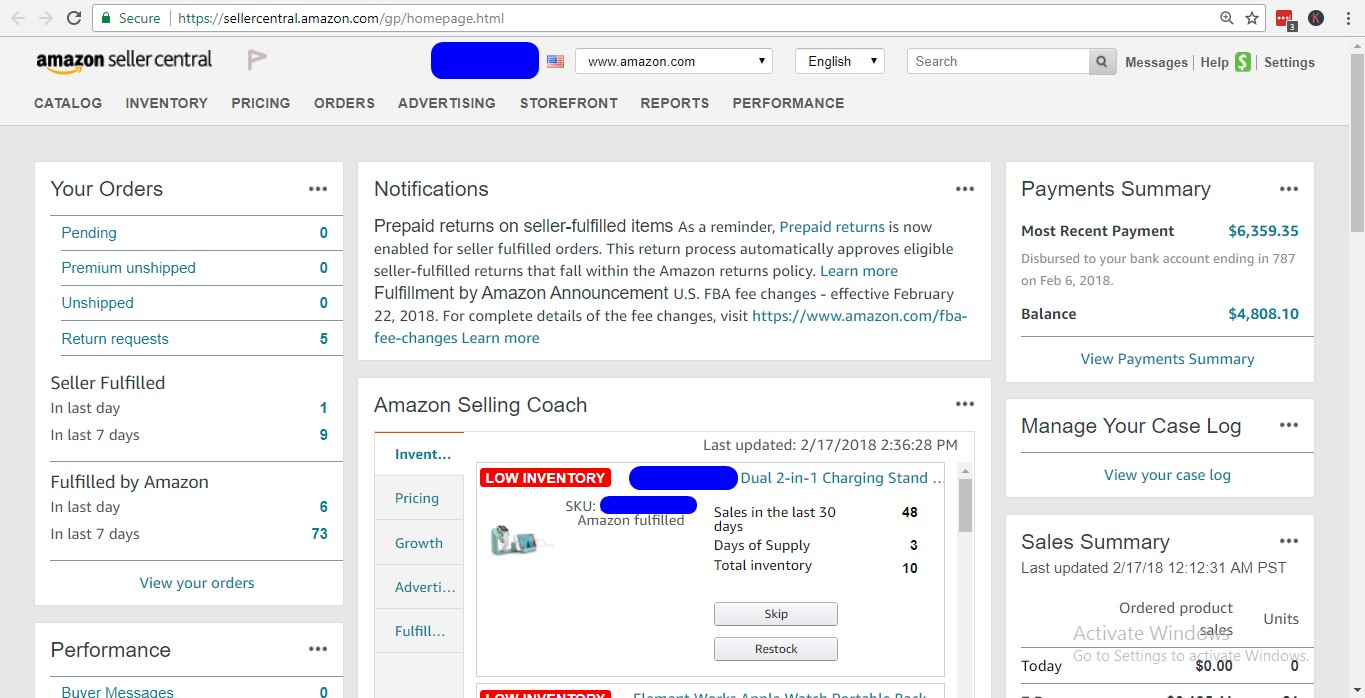Open Performance widget options menu

coord(318,649)
